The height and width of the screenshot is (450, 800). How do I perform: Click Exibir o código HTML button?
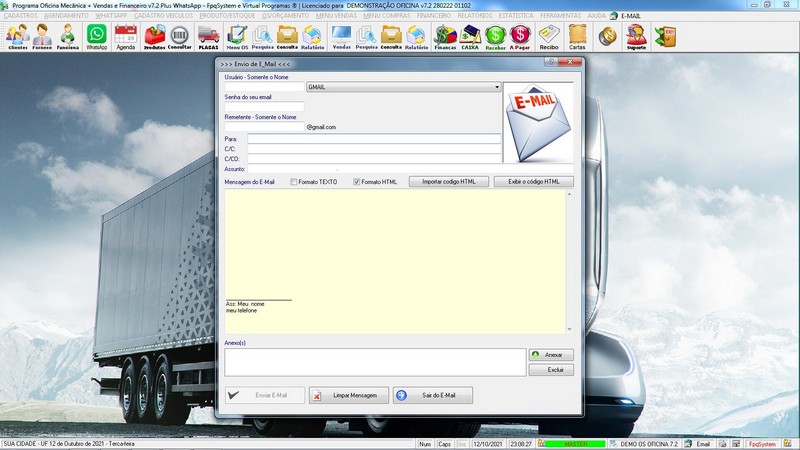coord(534,182)
